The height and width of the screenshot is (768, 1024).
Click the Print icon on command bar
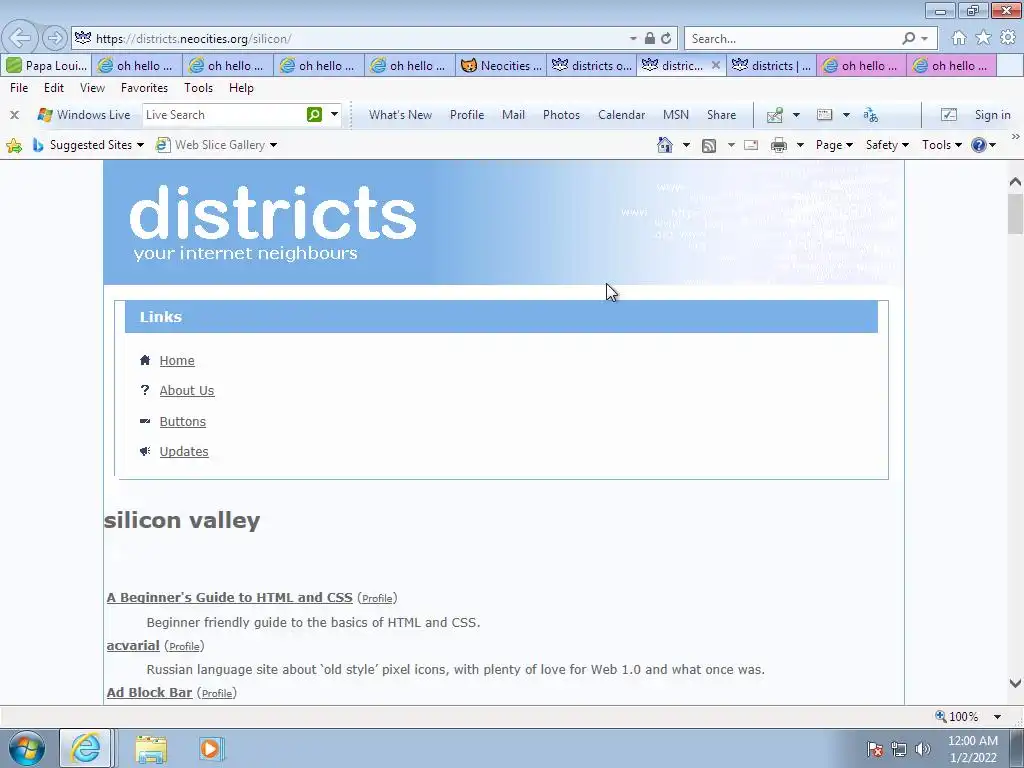pyautogui.click(x=778, y=145)
